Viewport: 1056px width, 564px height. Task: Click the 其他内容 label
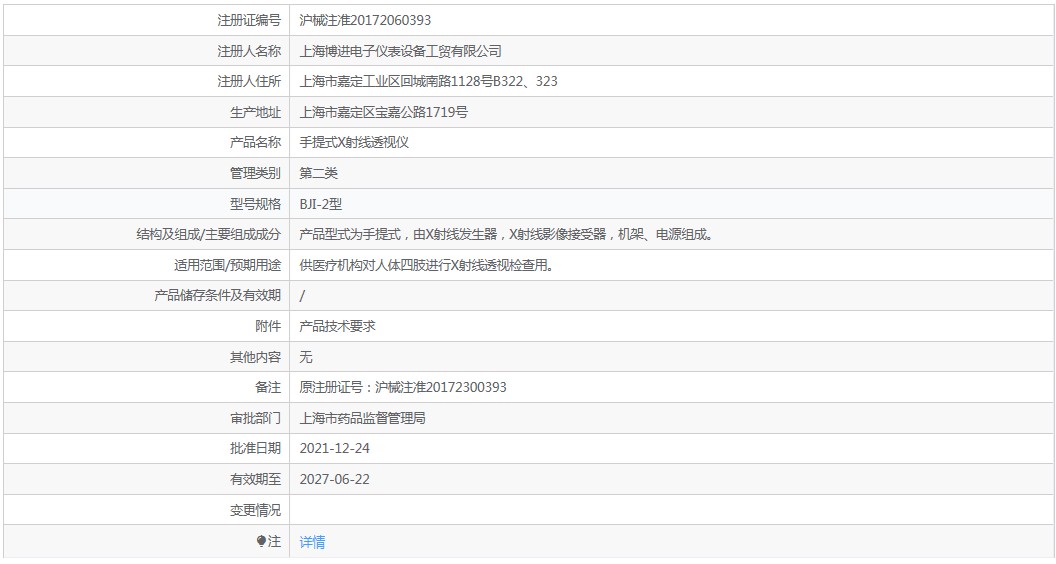pos(255,357)
